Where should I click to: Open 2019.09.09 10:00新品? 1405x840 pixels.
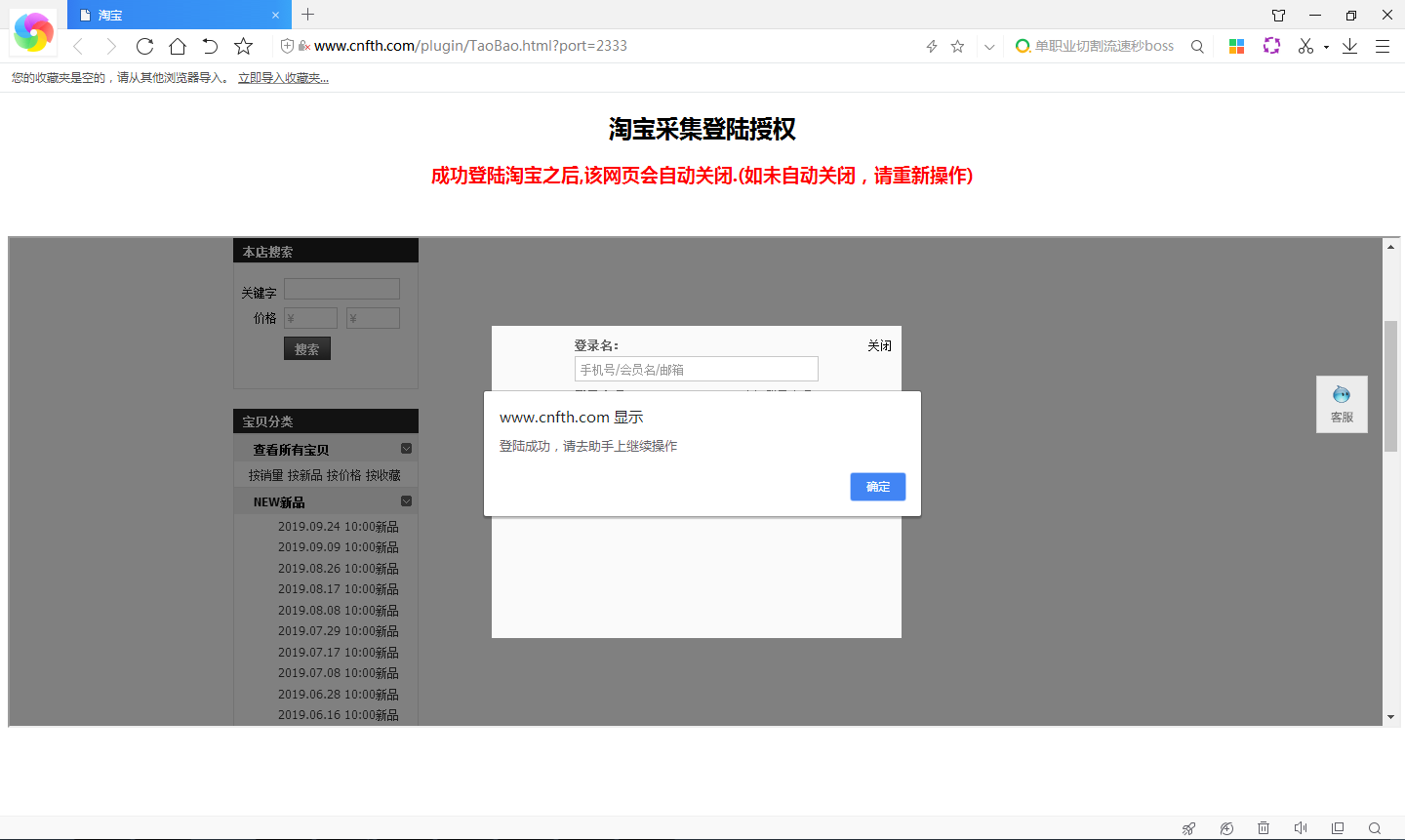pos(338,547)
